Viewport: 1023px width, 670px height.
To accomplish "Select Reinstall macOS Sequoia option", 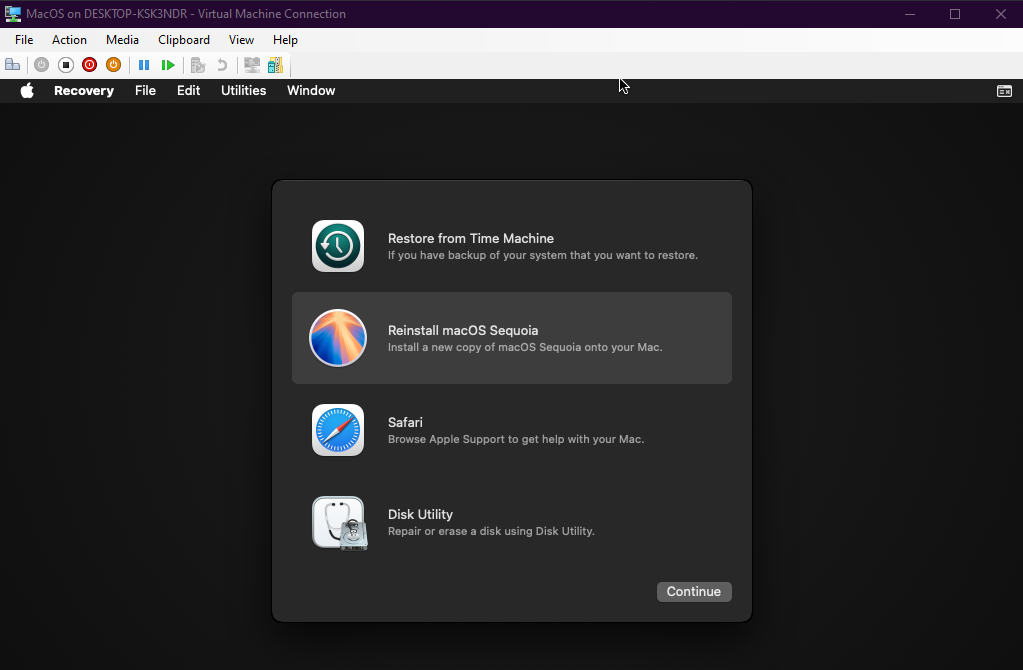I will point(511,338).
